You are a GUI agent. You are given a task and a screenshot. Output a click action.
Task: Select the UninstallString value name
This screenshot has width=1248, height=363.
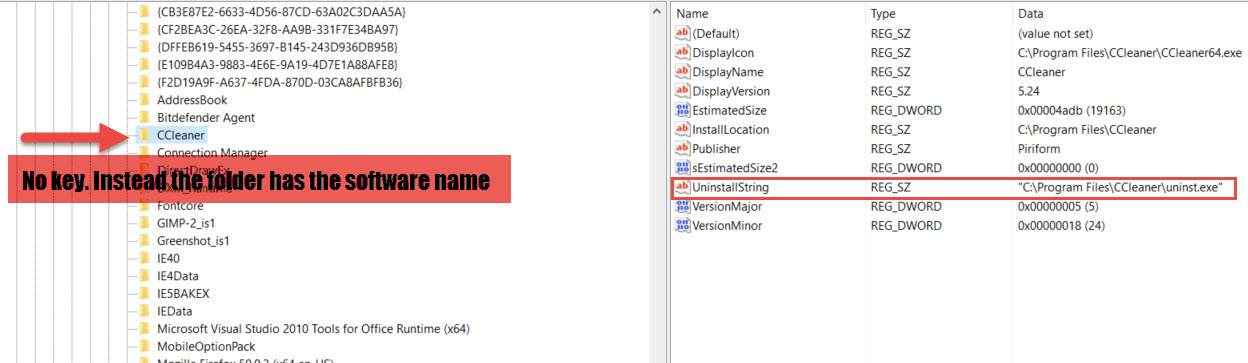point(730,187)
